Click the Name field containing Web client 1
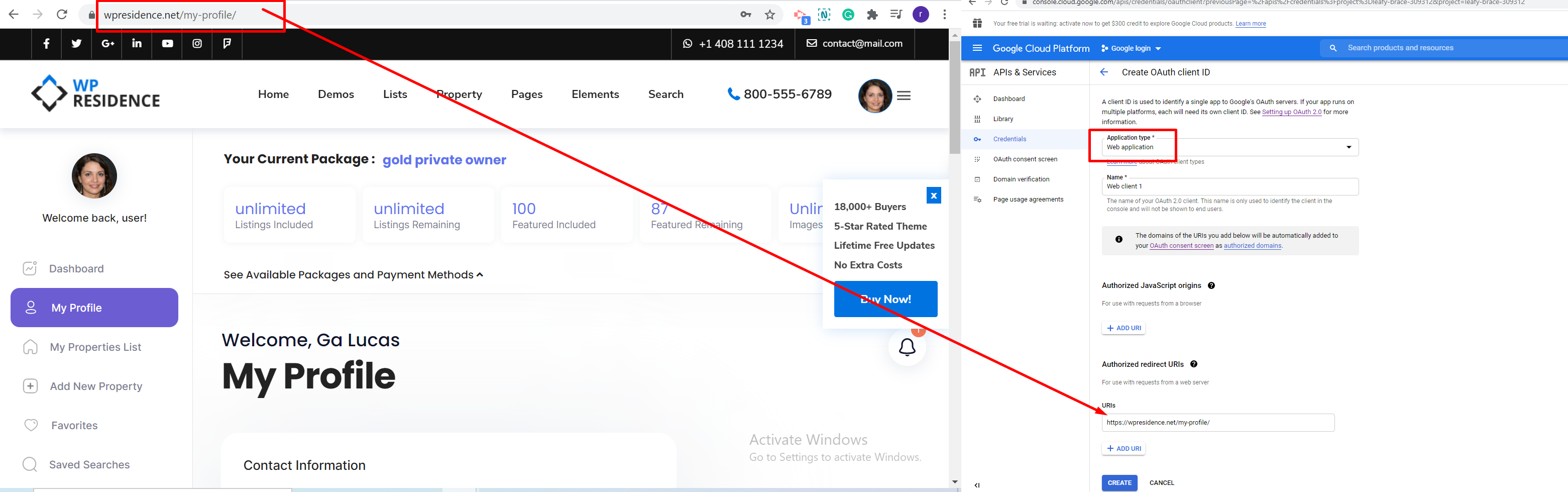1568x492 pixels. [x=1229, y=186]
